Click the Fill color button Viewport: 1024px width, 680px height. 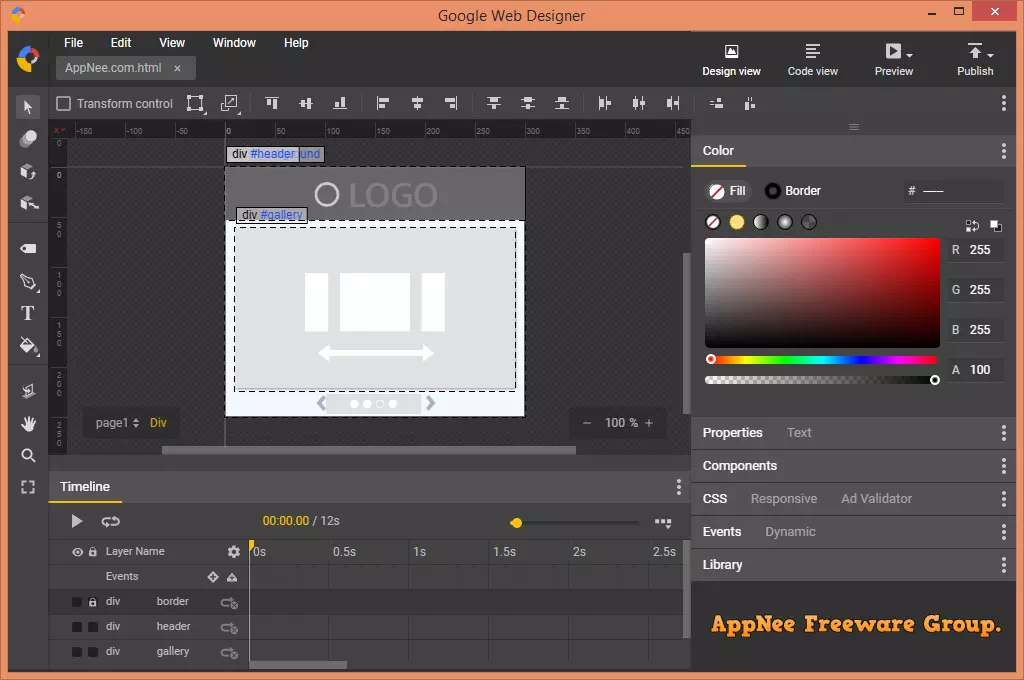[728, 191]
